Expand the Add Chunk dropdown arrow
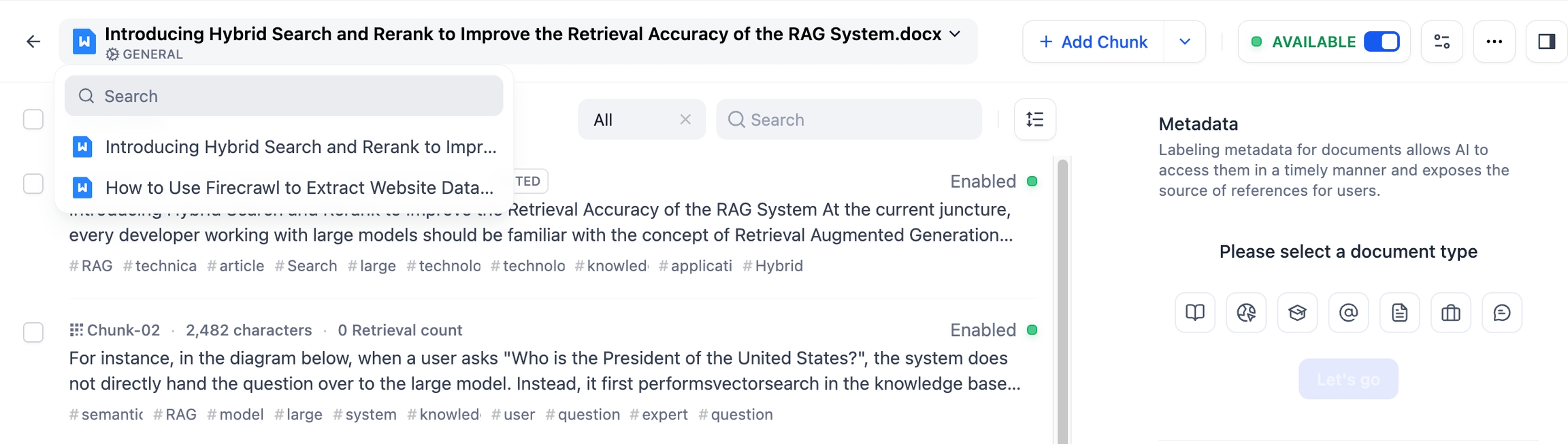This screenshot has height=444, width=1568. tap(1185, 42)
